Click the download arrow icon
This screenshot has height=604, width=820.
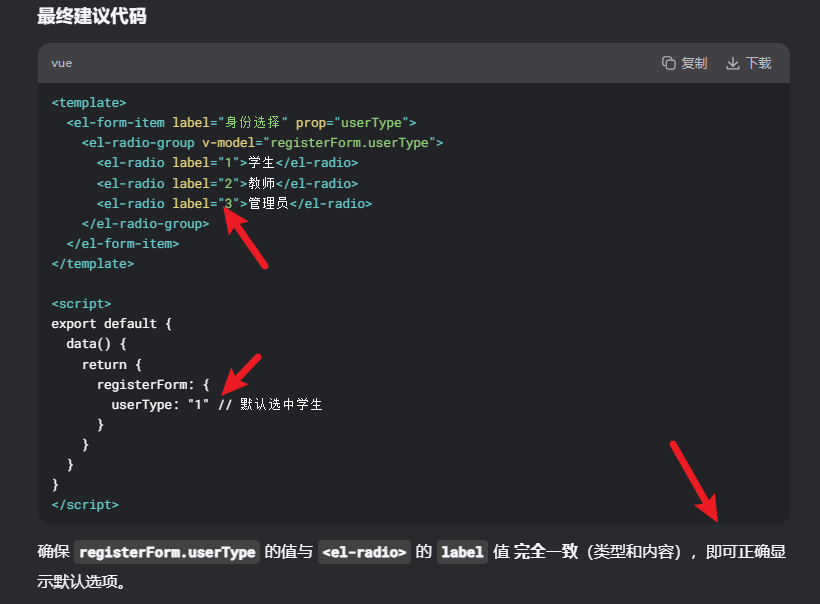point(733,63)
